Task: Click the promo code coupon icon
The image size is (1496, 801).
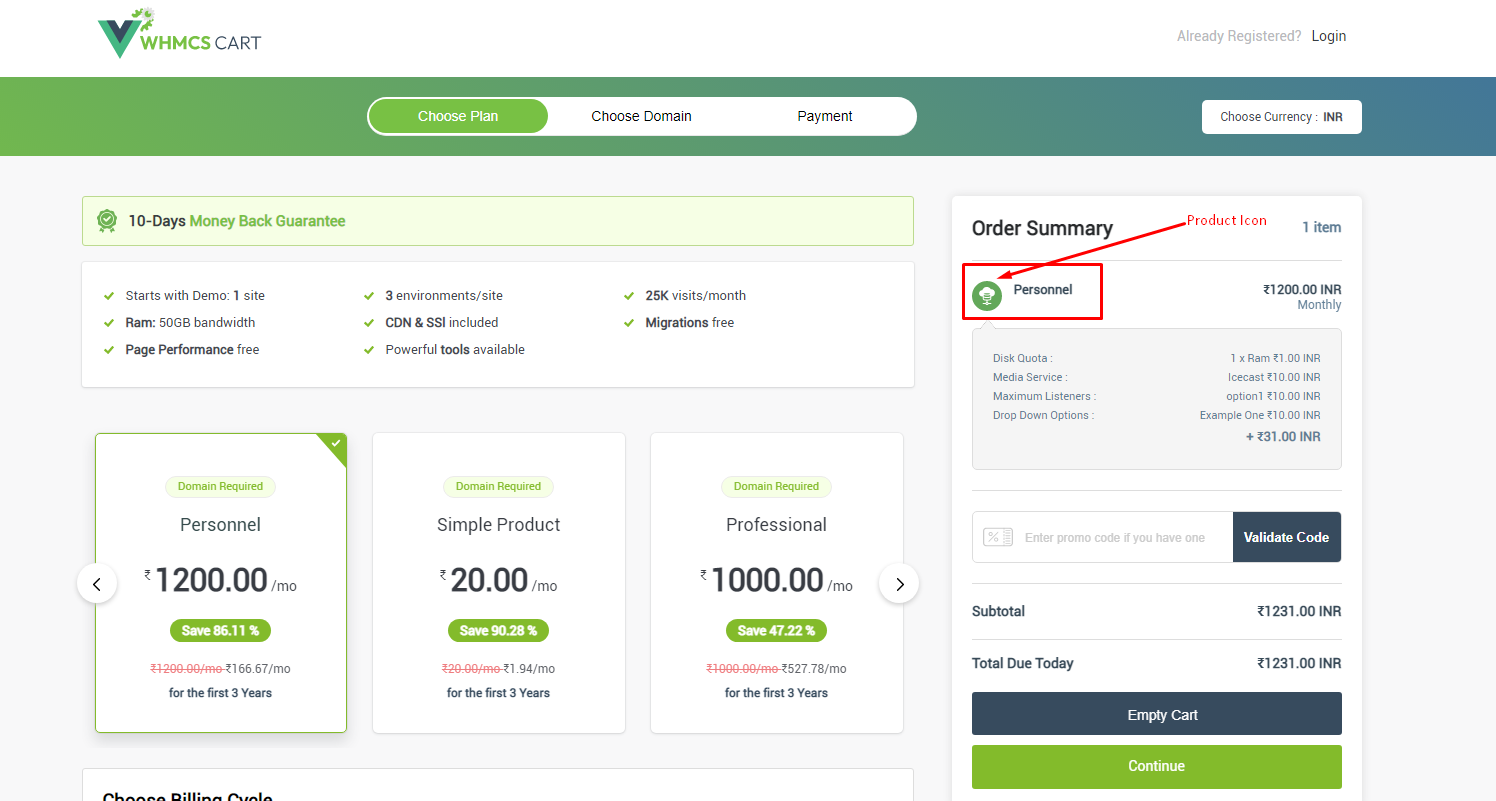Action: click(x=998, y=537)
